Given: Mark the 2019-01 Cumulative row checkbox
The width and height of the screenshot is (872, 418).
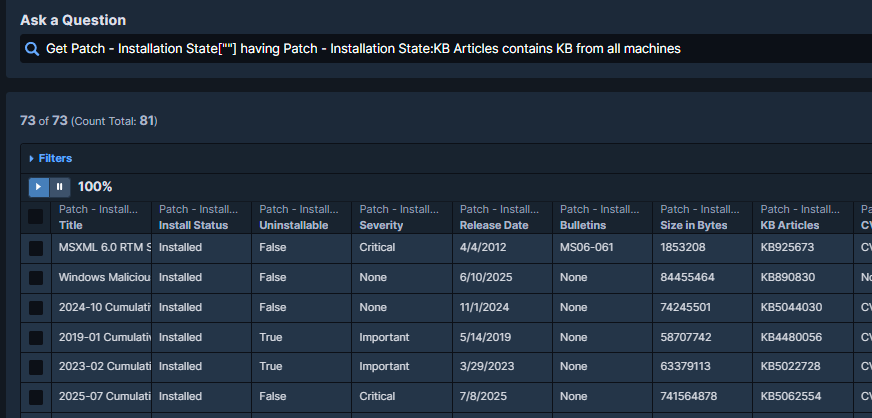Looking at the screenshot, I should tap(36, 337).
